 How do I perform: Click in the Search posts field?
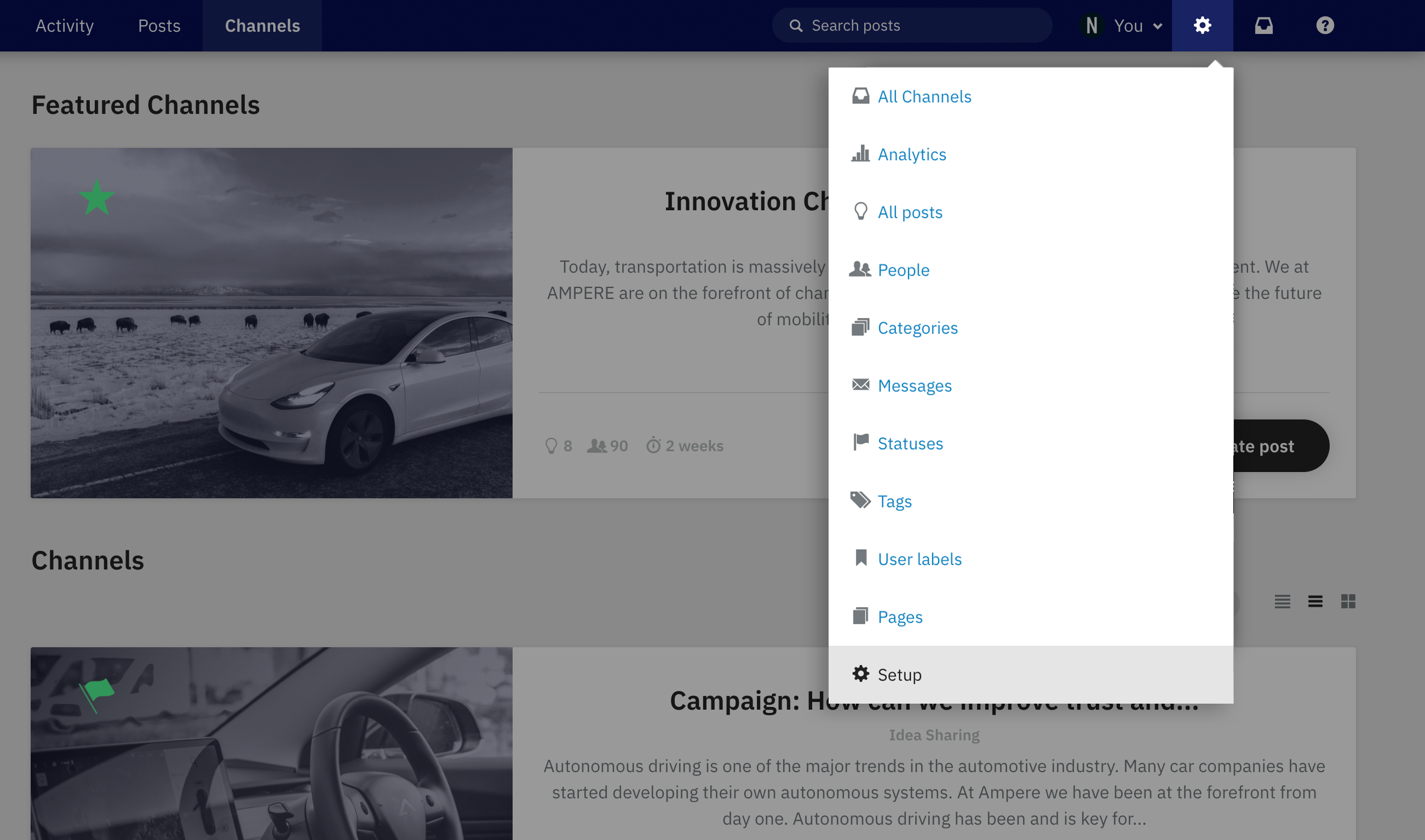click(912, 26)
